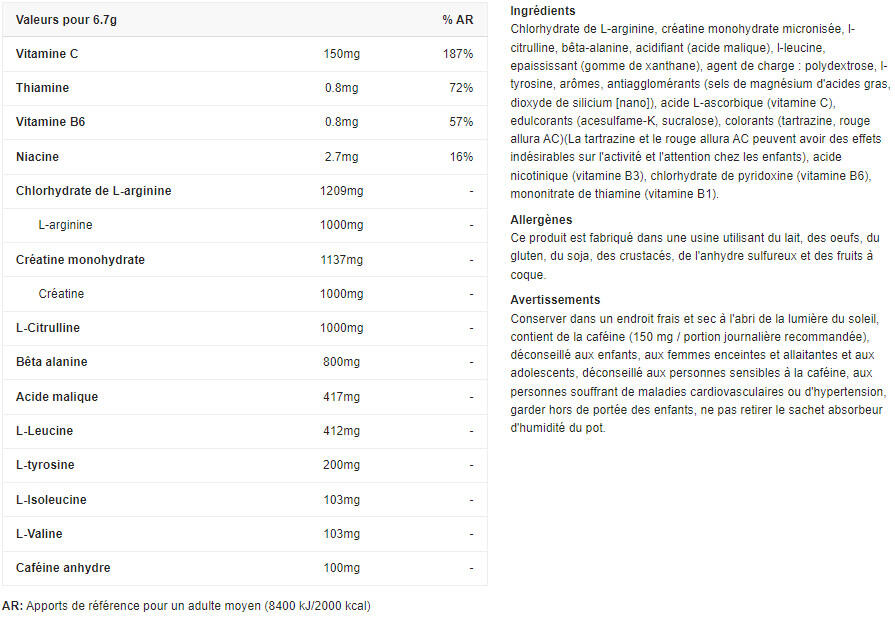
Task: Click the AR reference footnote text
Action: [x=186, y=605]
